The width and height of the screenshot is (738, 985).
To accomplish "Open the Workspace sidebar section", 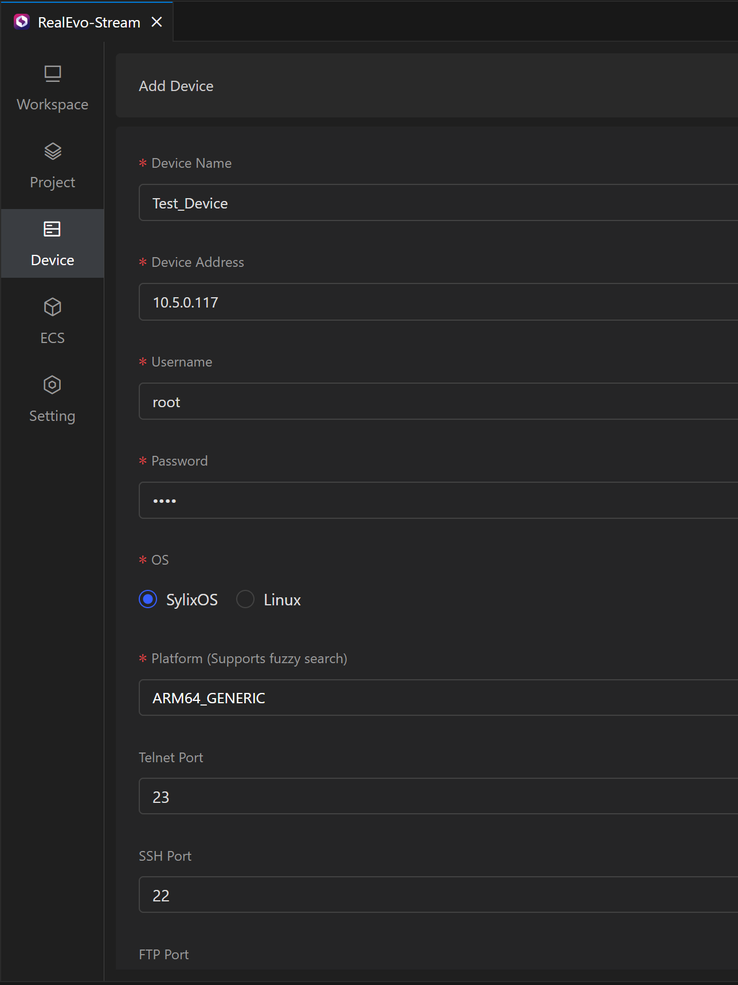I will [52, 89].
